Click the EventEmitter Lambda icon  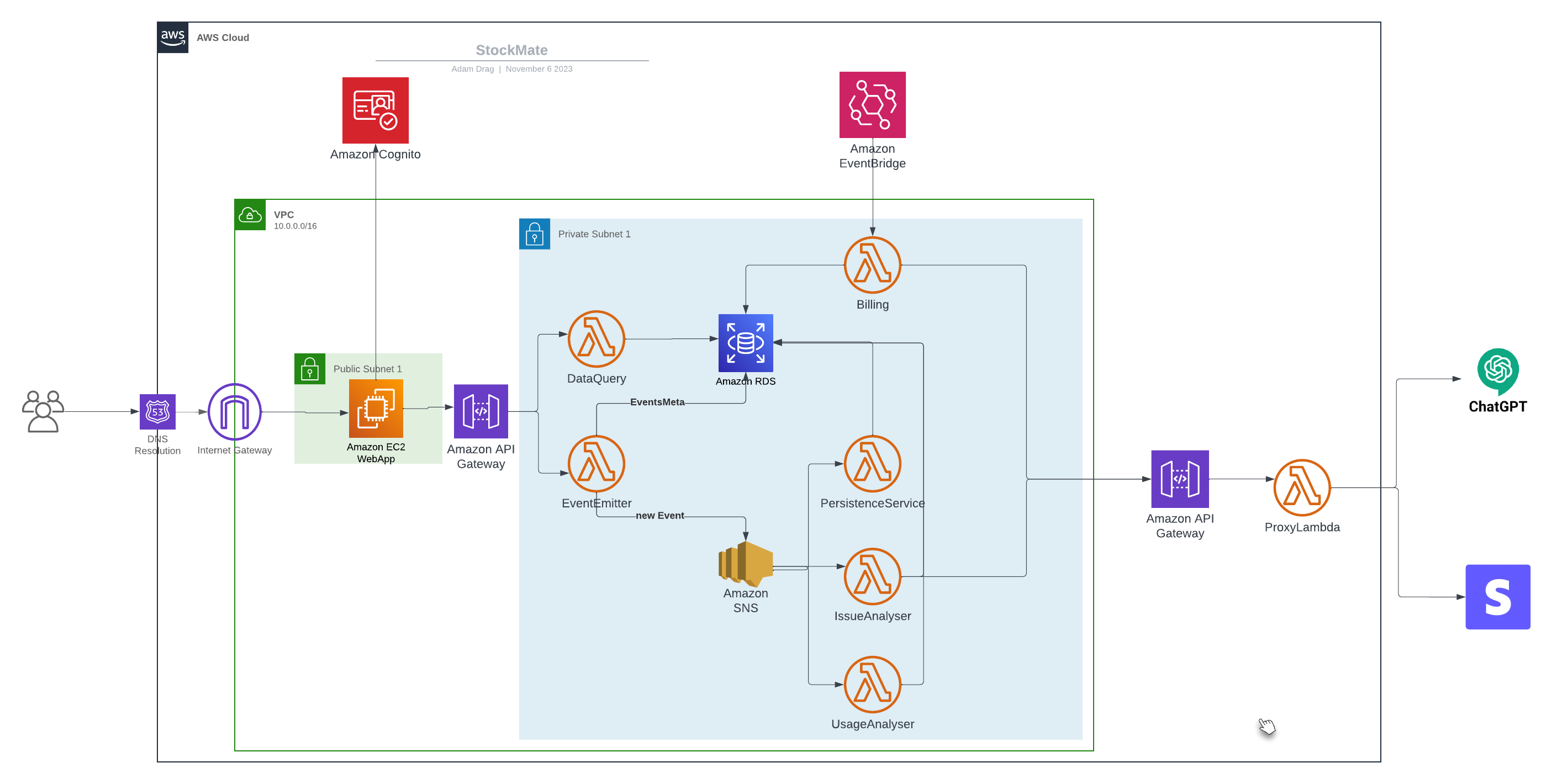coord(596,464)
